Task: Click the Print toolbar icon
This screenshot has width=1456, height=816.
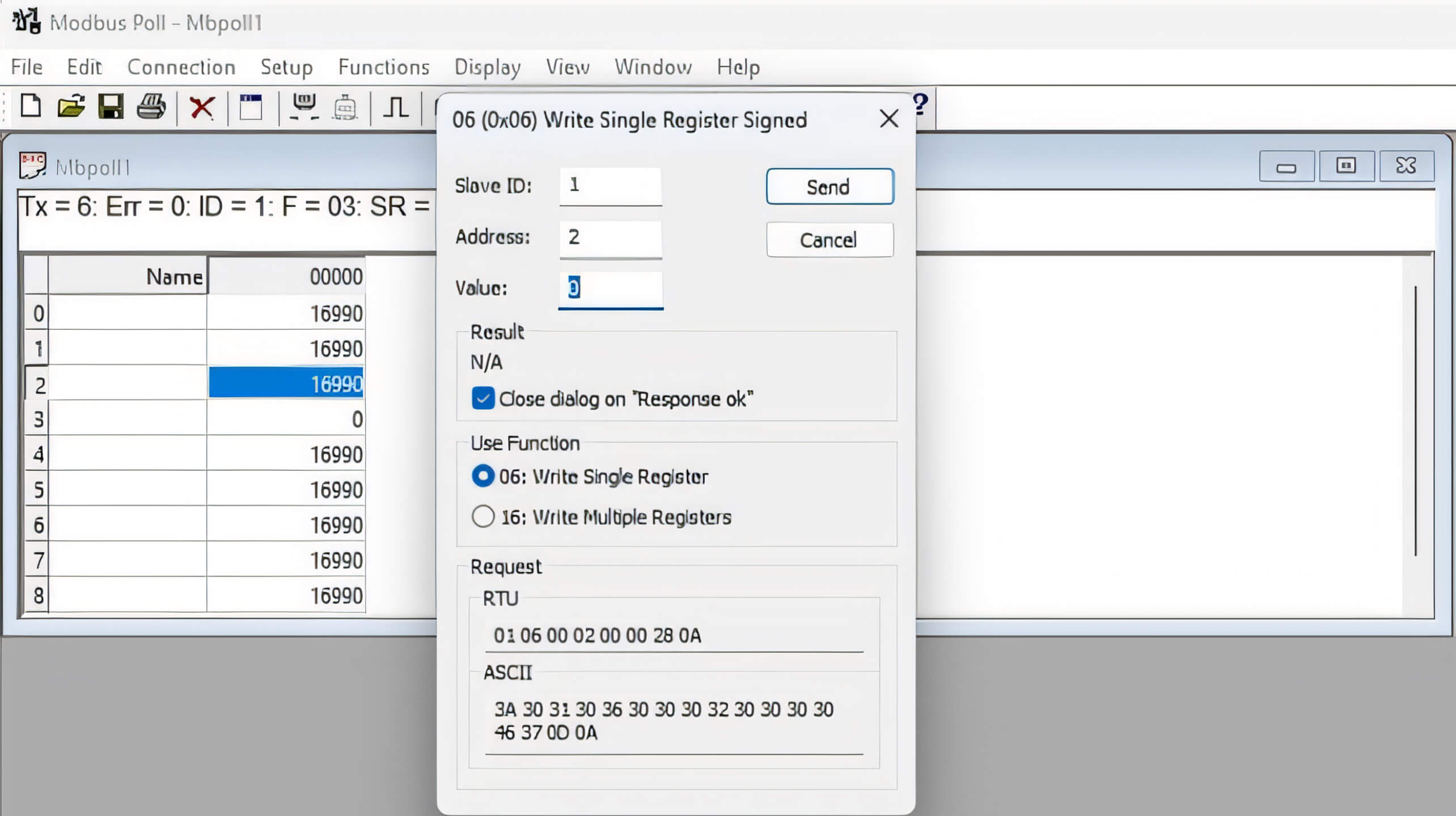Action: tap(151, 106)
